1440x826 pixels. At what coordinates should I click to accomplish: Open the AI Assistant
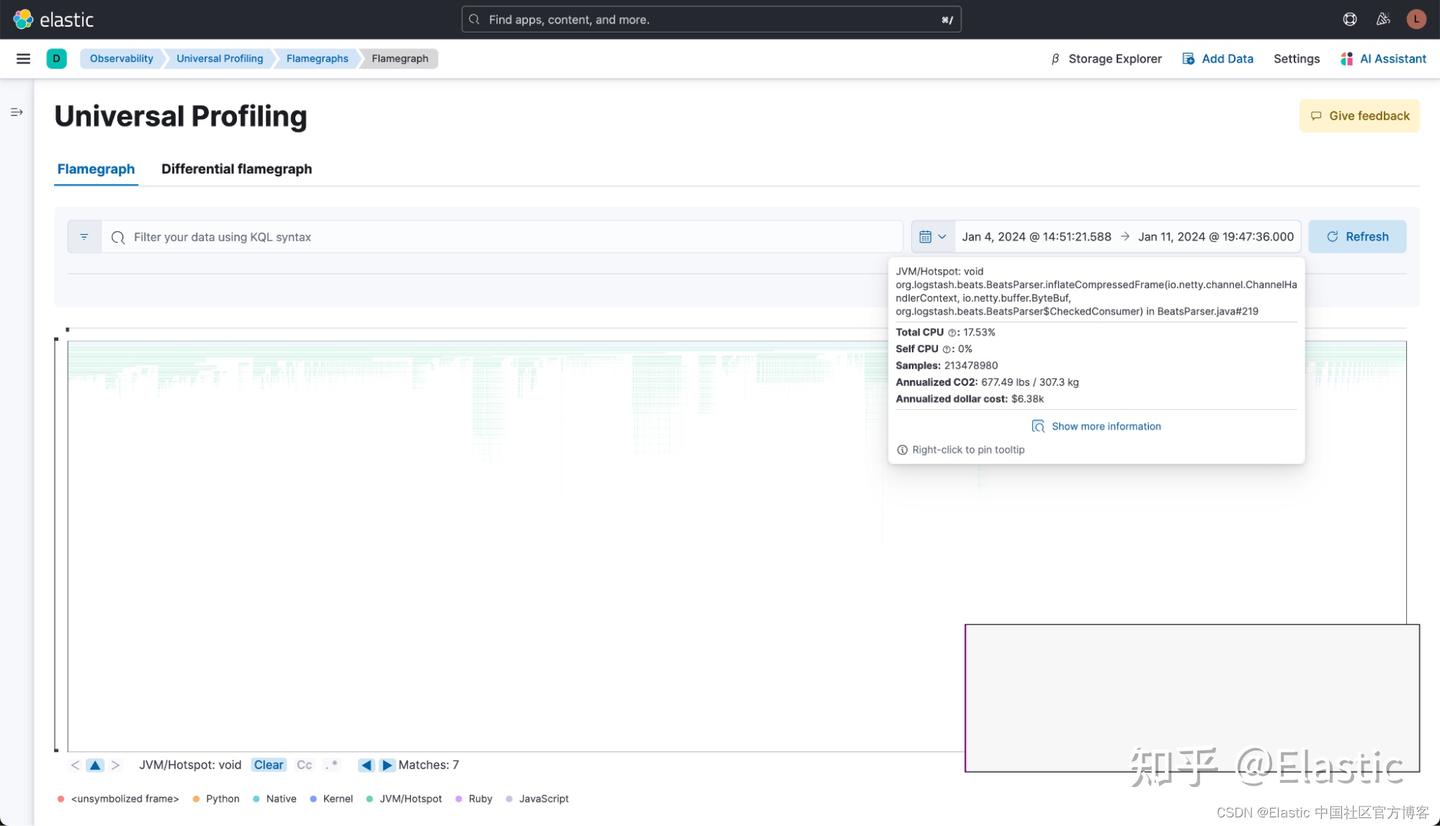1384,59
